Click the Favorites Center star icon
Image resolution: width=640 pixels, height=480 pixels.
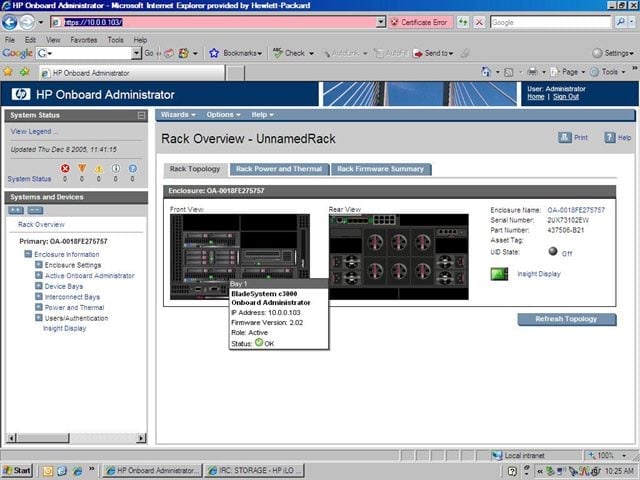8,72
